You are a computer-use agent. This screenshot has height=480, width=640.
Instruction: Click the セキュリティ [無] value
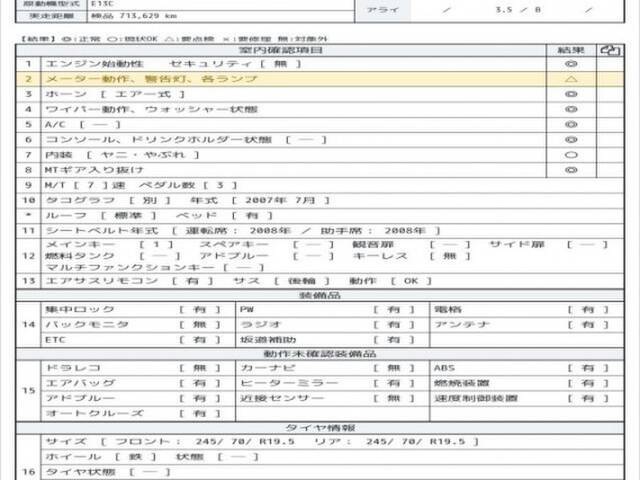click(x=235, y=64)
